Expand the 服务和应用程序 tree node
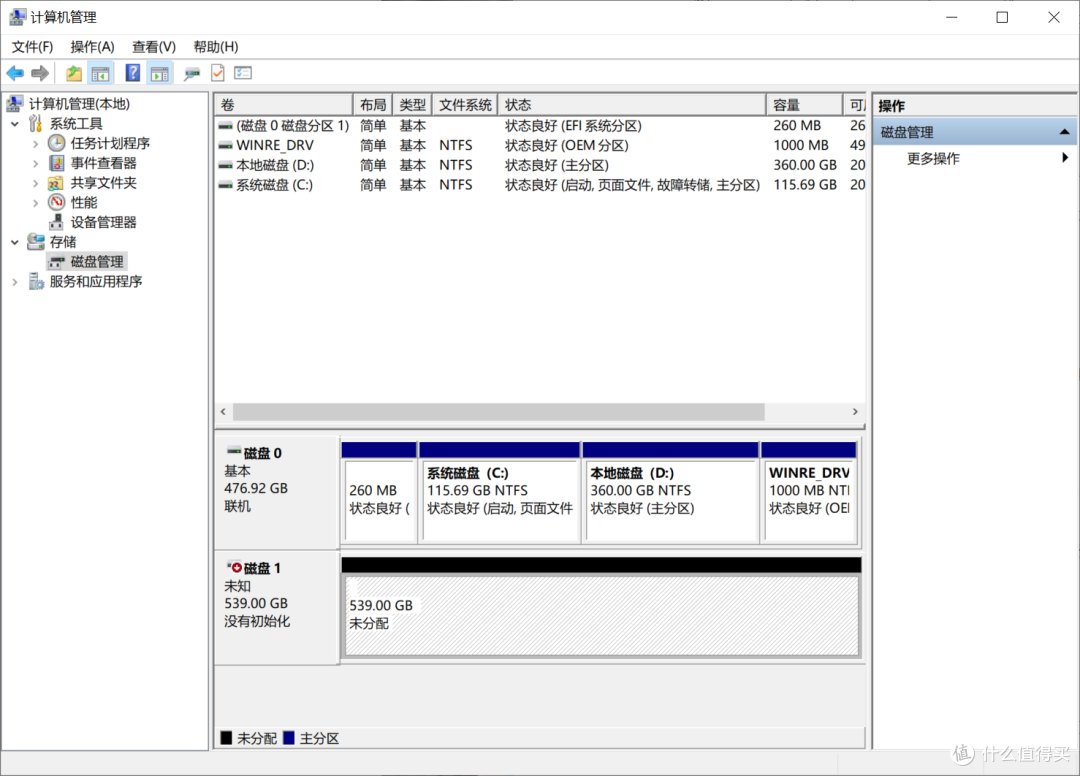 [15, 282]
